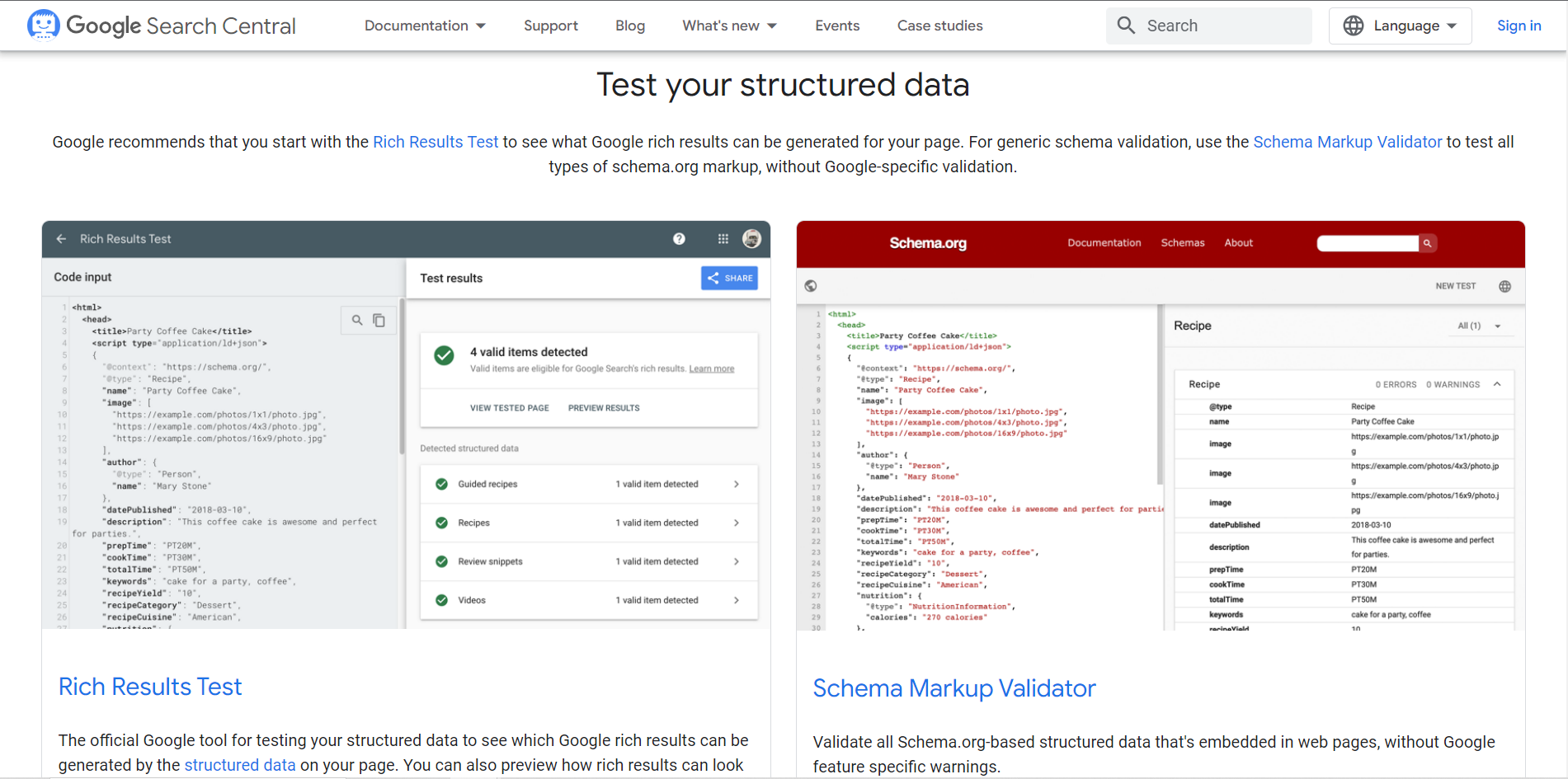Screen dimensions: 1568x779
Task: Click the Google Search Central mascot logo
Action: click(x=43, y=25)
